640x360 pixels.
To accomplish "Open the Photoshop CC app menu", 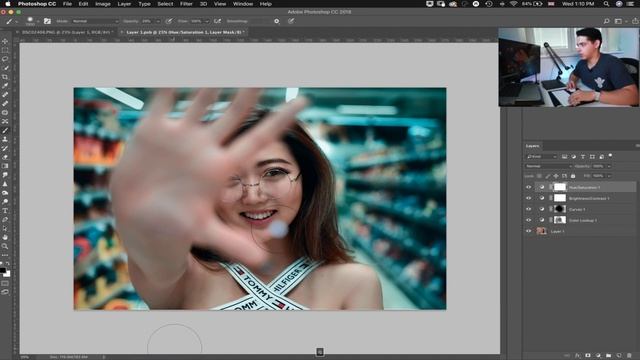I will click(x=37, y=4).
